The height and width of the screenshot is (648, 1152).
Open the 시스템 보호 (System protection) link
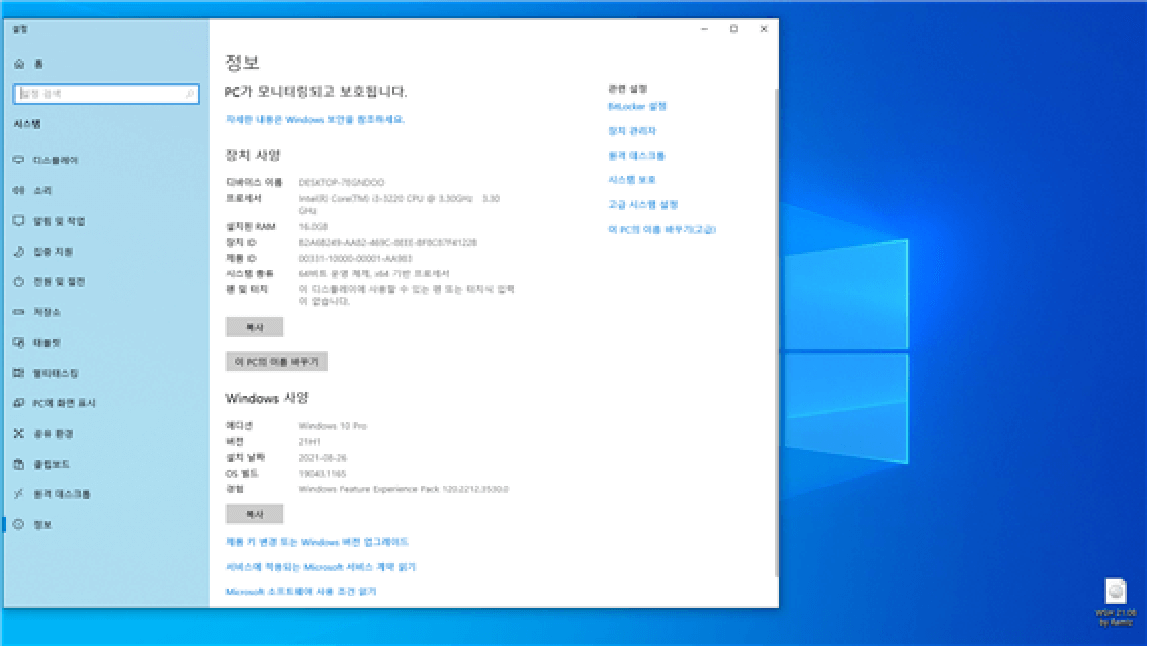[633, 180]
